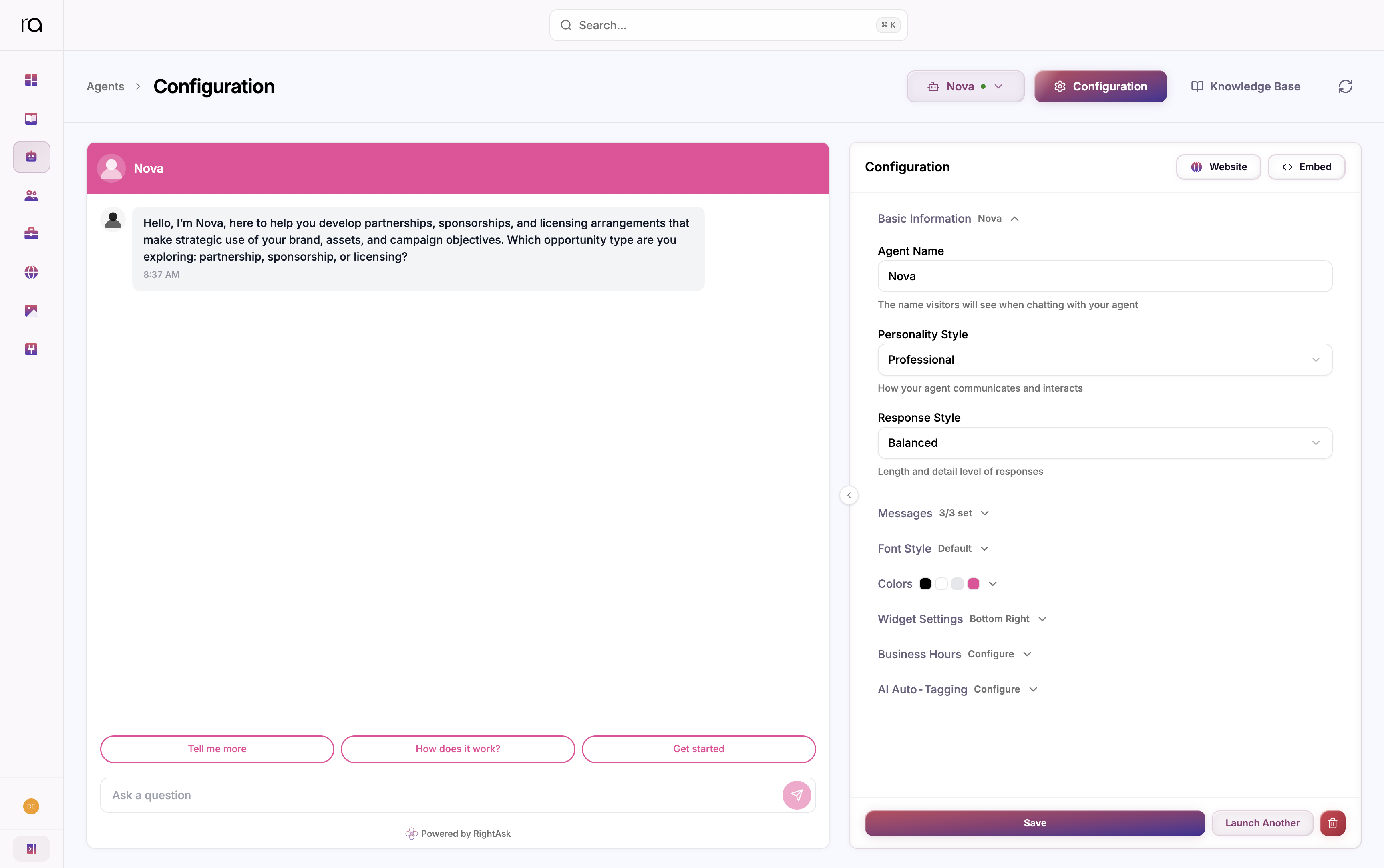Screen dimensions: 1384x868
Task: Click the Tell me more suggestion
Action: click(217, 749)
